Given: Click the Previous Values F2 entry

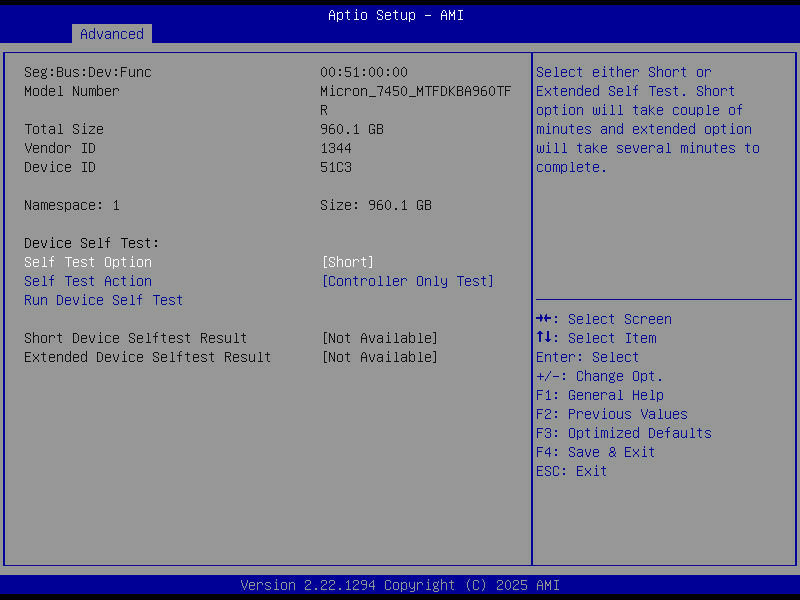Looking at the screenshot, I should click(x=613, y=413).
